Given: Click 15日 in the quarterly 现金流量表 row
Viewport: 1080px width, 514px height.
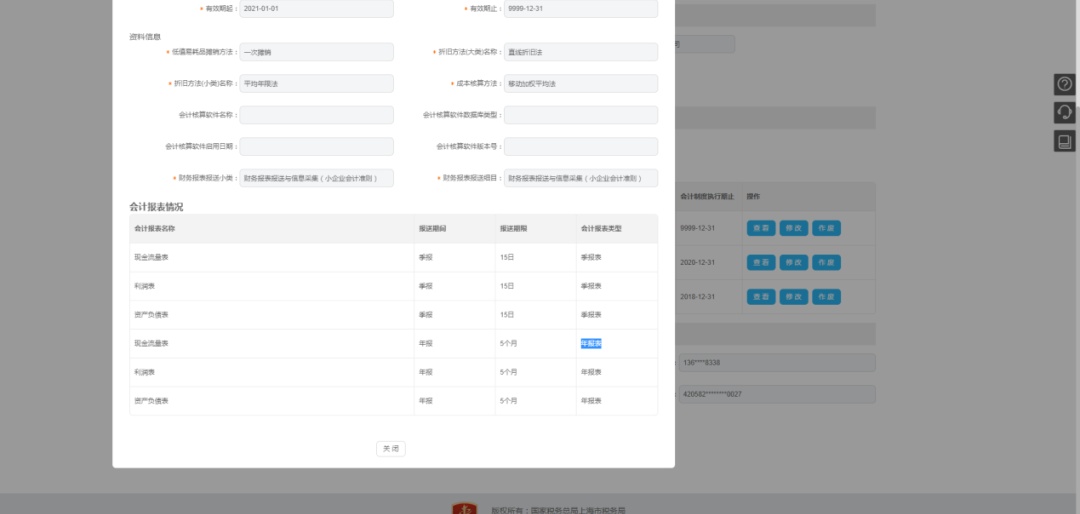Looking at the screenshot, I should tap(507, 257).
